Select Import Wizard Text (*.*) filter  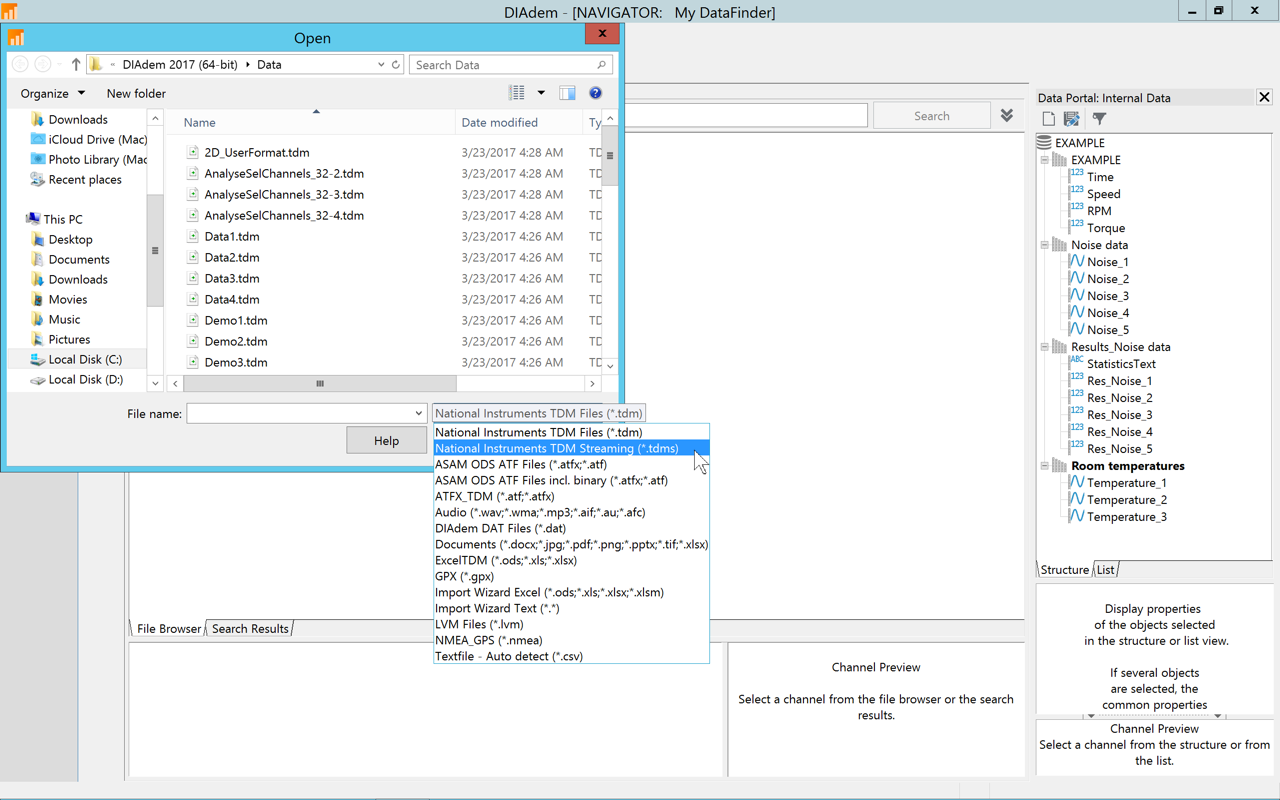(571, 608)
